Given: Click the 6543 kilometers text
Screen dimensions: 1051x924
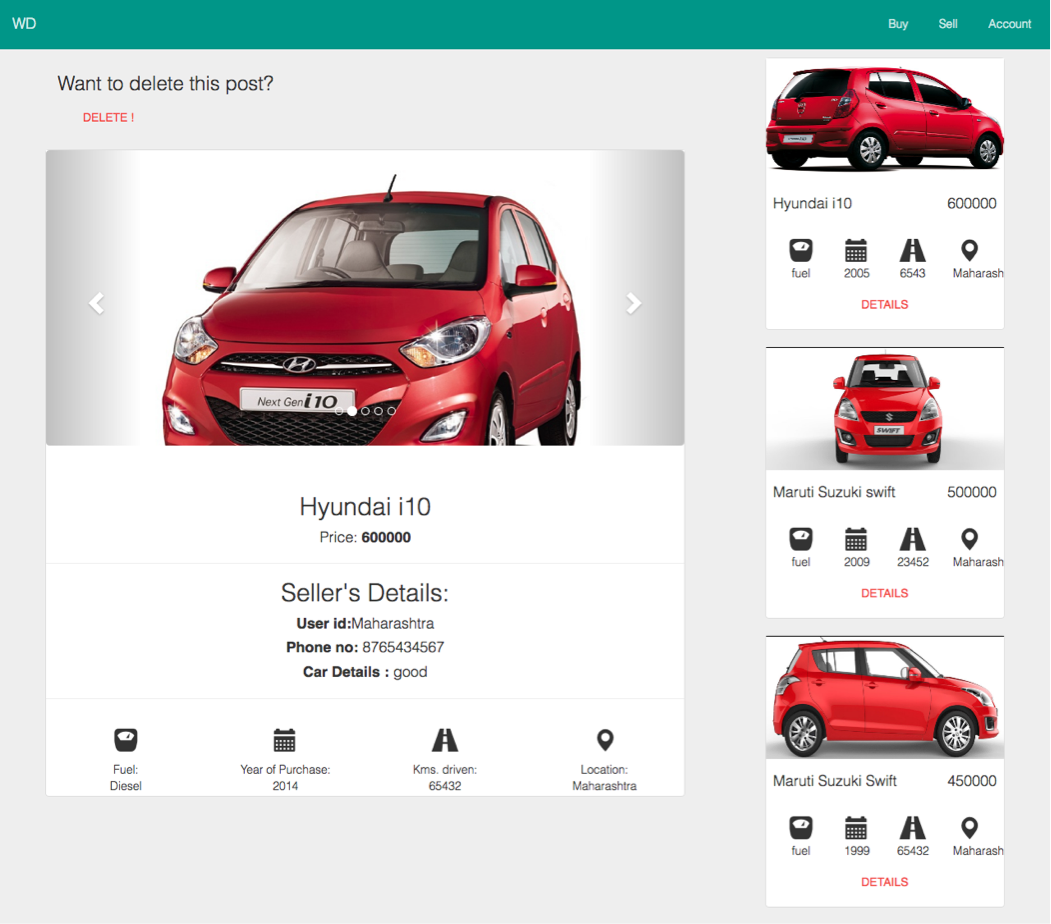Looking at the screenshot, I should (x=912, y=273).
